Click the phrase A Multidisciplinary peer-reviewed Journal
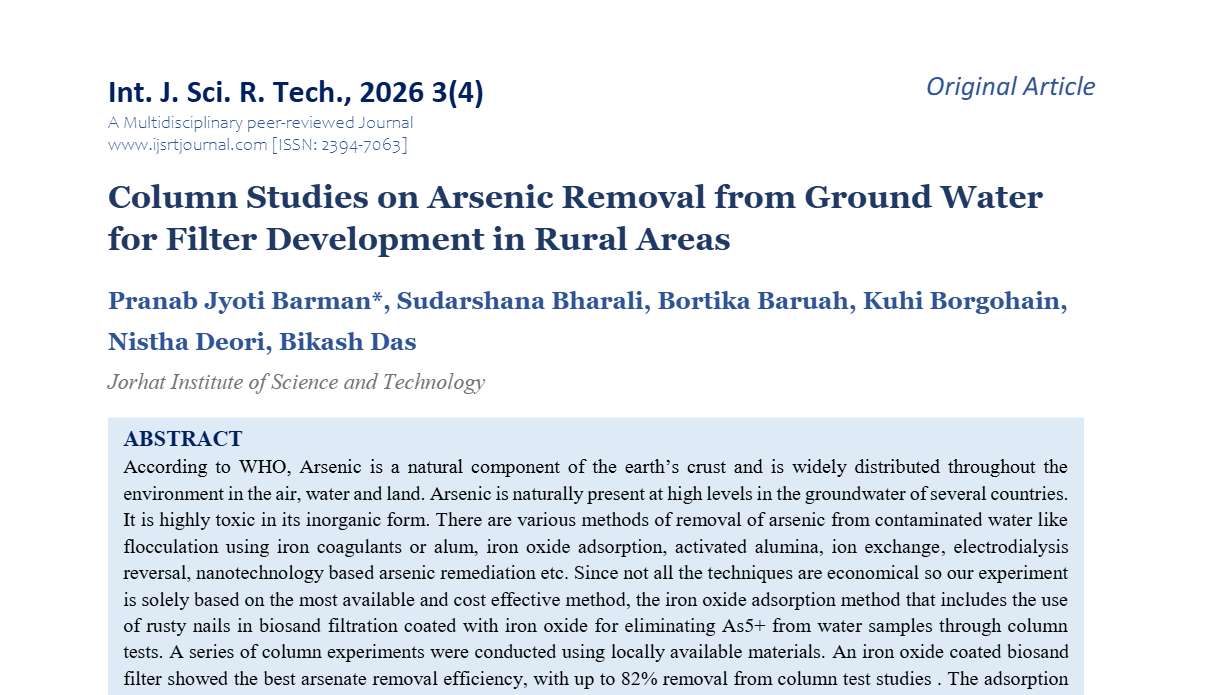1220x695 pixels. click(x=260, y=122)
